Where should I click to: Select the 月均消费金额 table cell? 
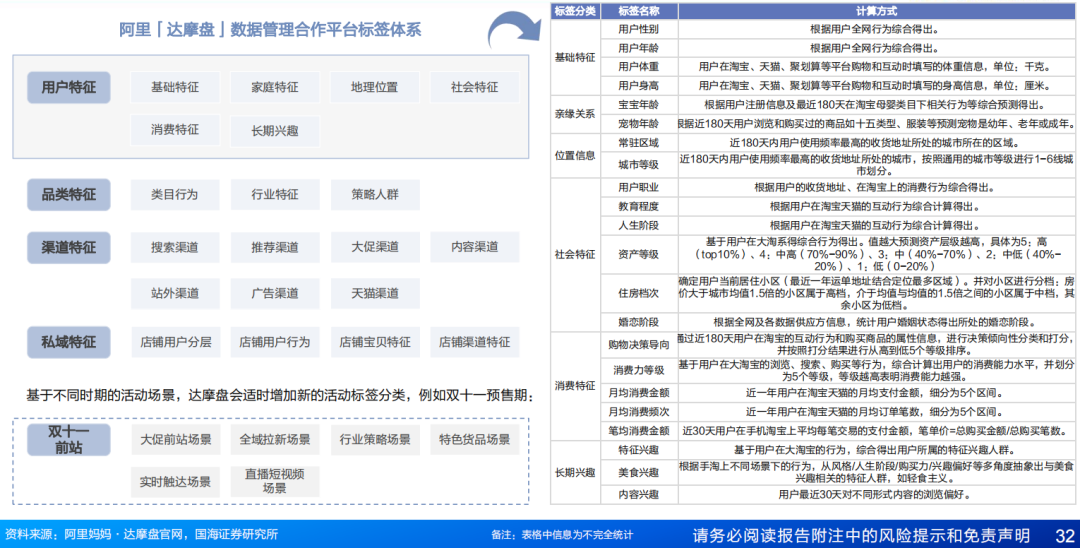point(638,392)
